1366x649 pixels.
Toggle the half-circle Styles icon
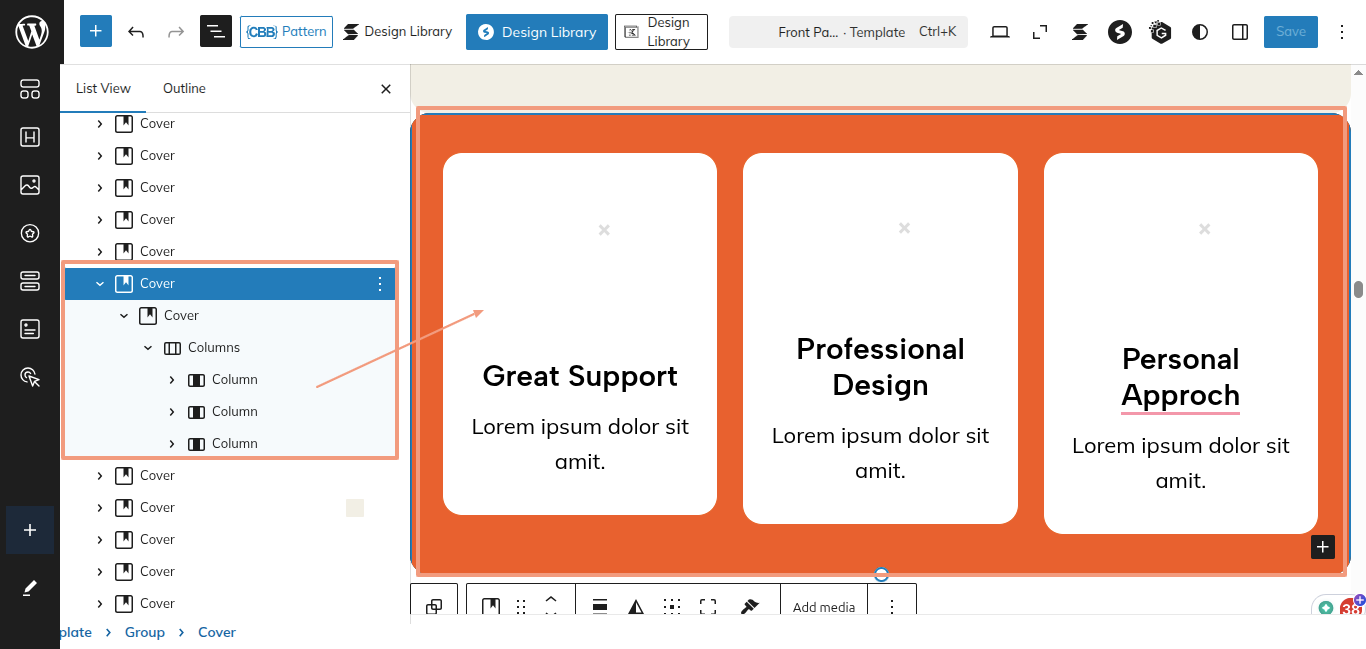click(x=1200, y=32)
